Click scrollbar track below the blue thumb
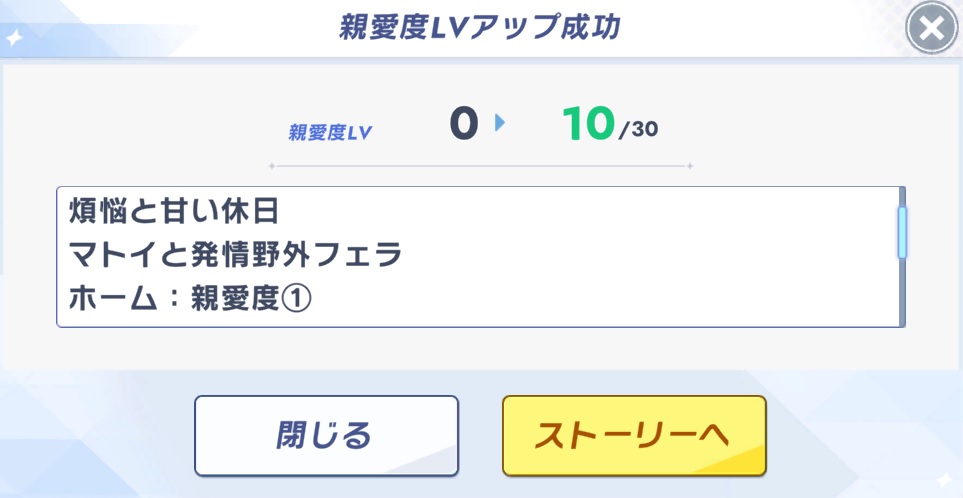 click(x=902, y=295)
